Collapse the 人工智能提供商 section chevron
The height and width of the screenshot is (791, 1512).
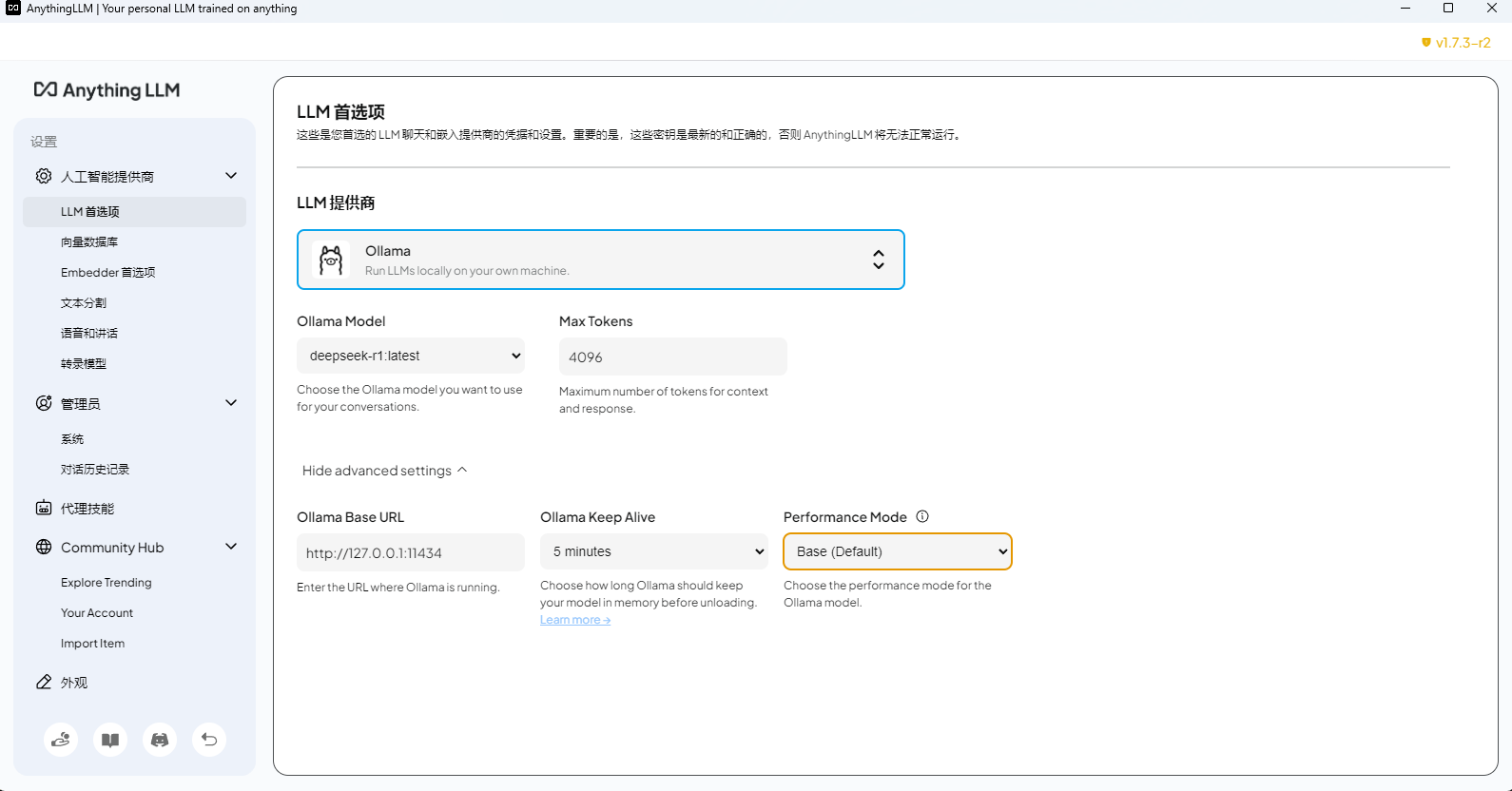(x=231, y=176)
